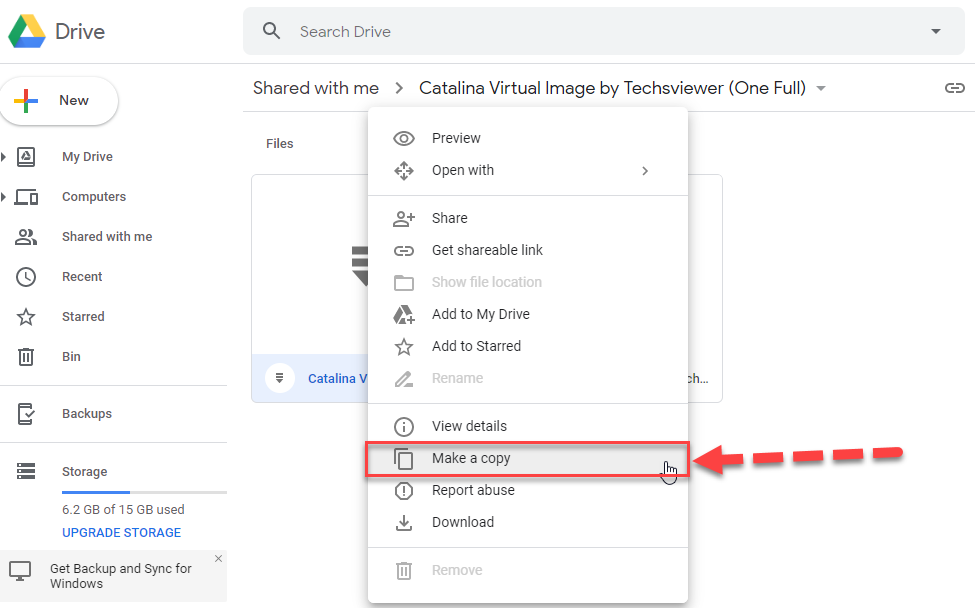Open Shared with me sidebar icon
The image size is (975, 608).
point(26,237)
